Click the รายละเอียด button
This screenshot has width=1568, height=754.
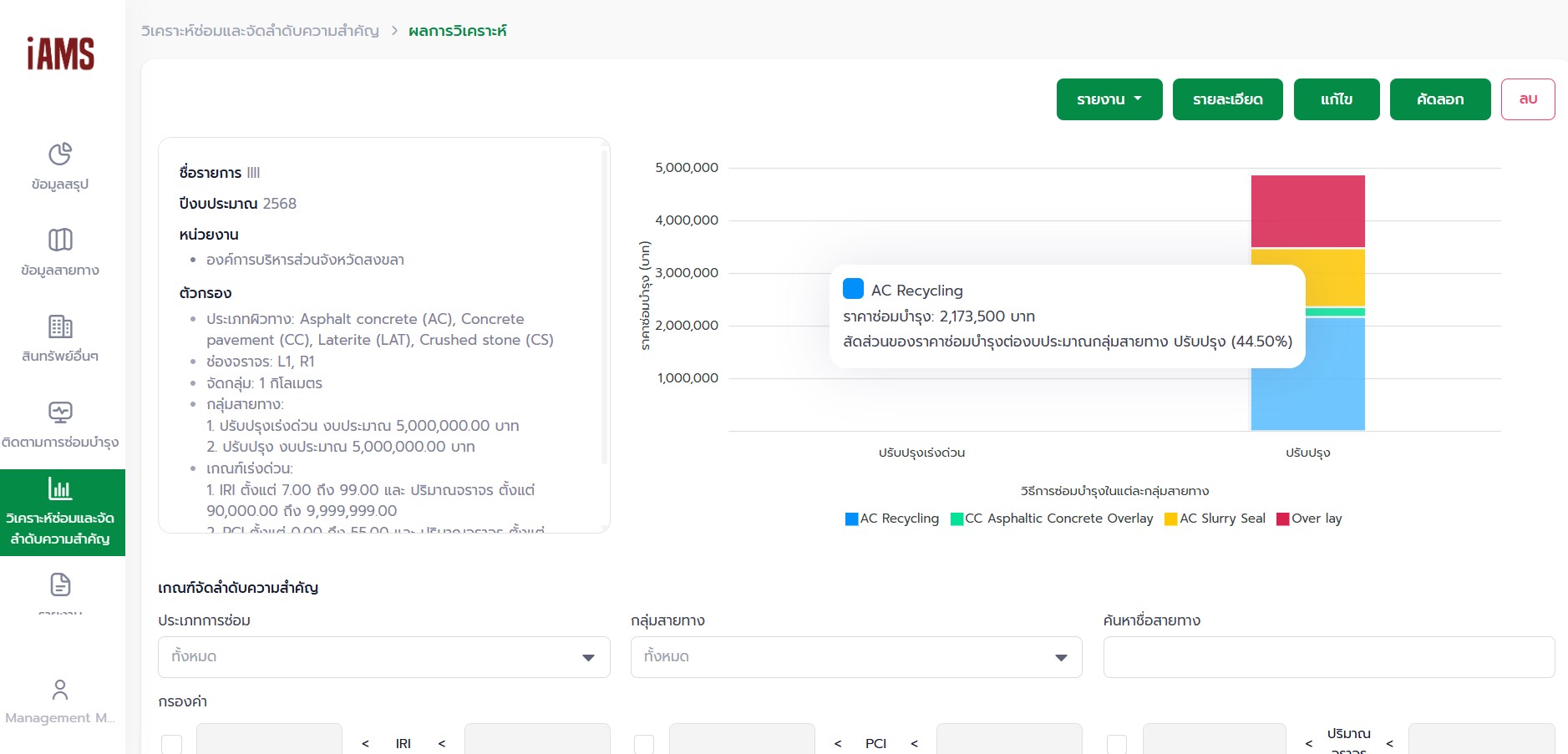(x=1227, y=99)
